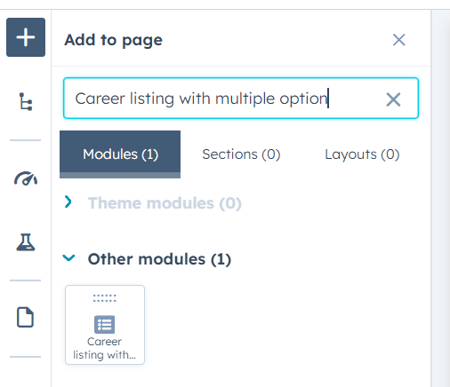Expand Theme modules chevron arrow
The height and width of the screenshot is (387, 450).
pos(68,202)
